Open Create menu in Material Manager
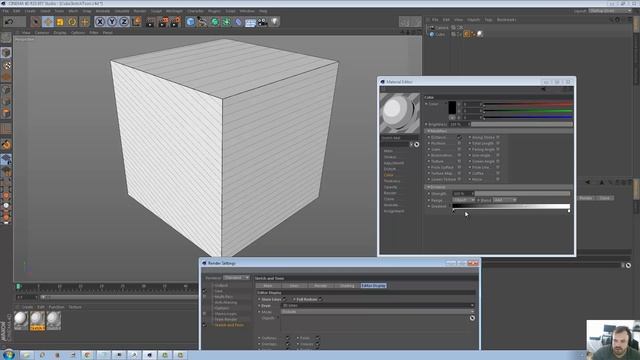Image resolution: width=640 pixels, height=360 pixels. [27, 307]
